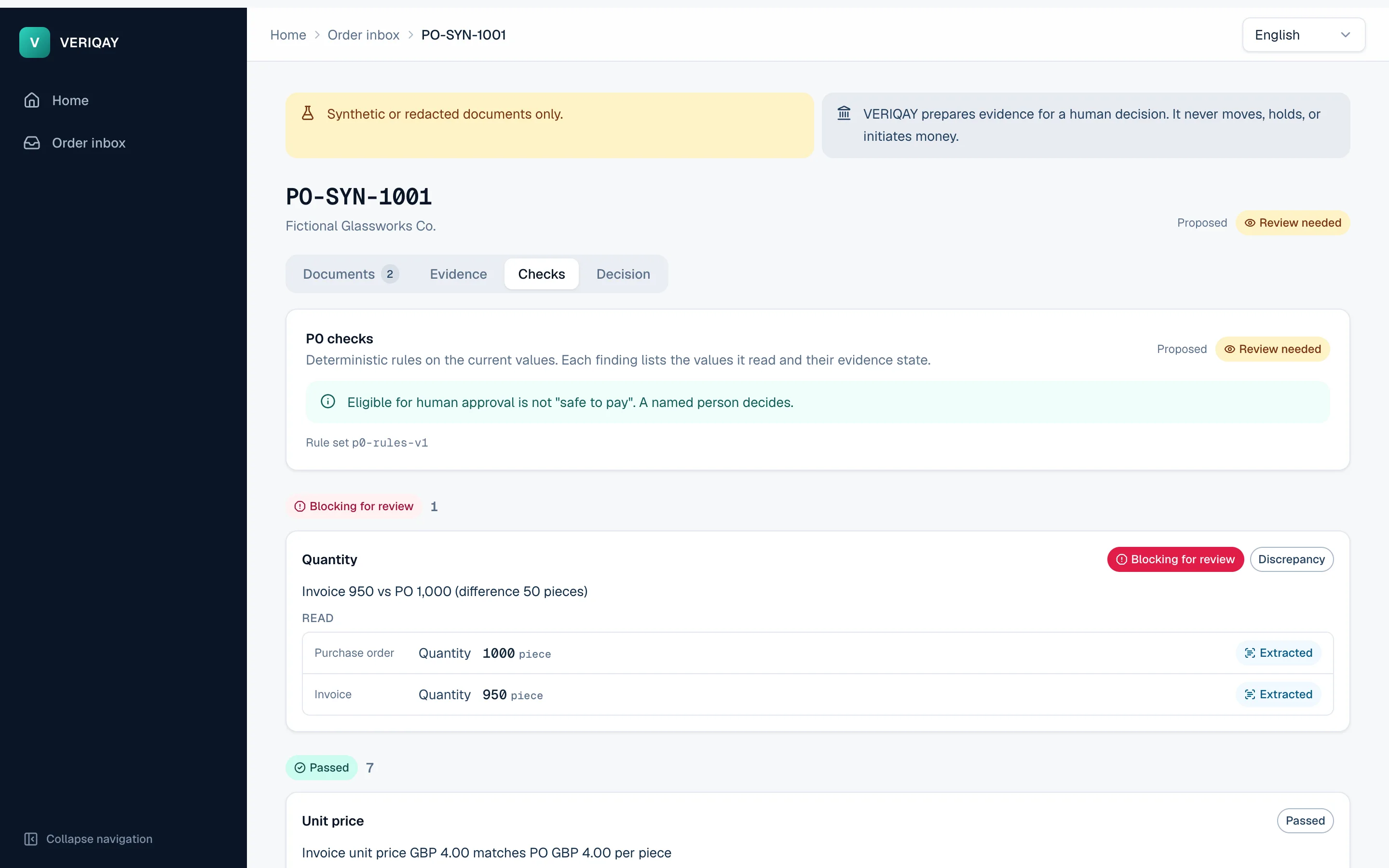Click the 950 piece quantity value
This screenshot has height=868, width=1389.
pyautogui.click(x=513, y=694)
